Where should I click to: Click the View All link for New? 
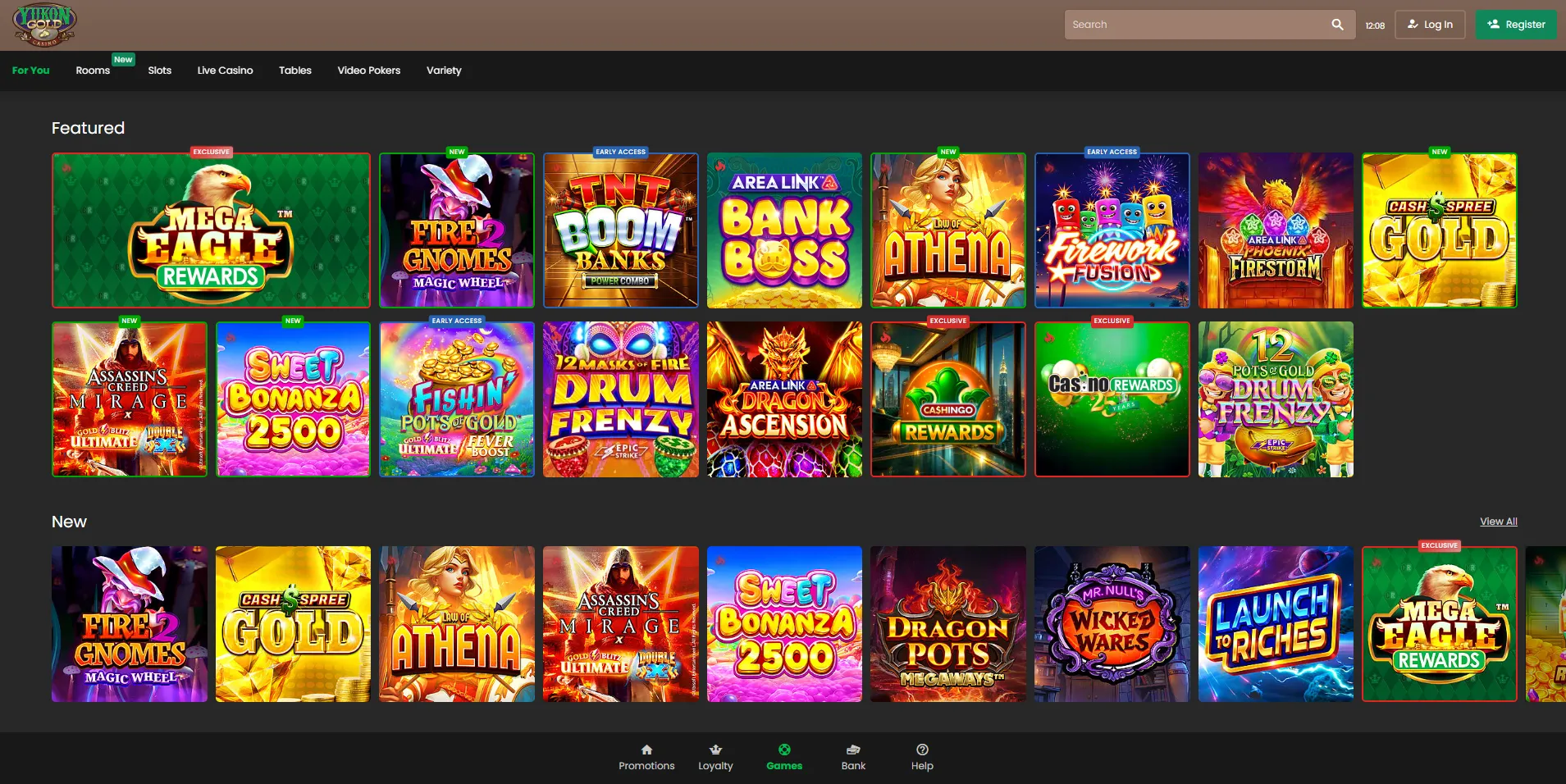pyautogui.click(x=1499, y=522)
